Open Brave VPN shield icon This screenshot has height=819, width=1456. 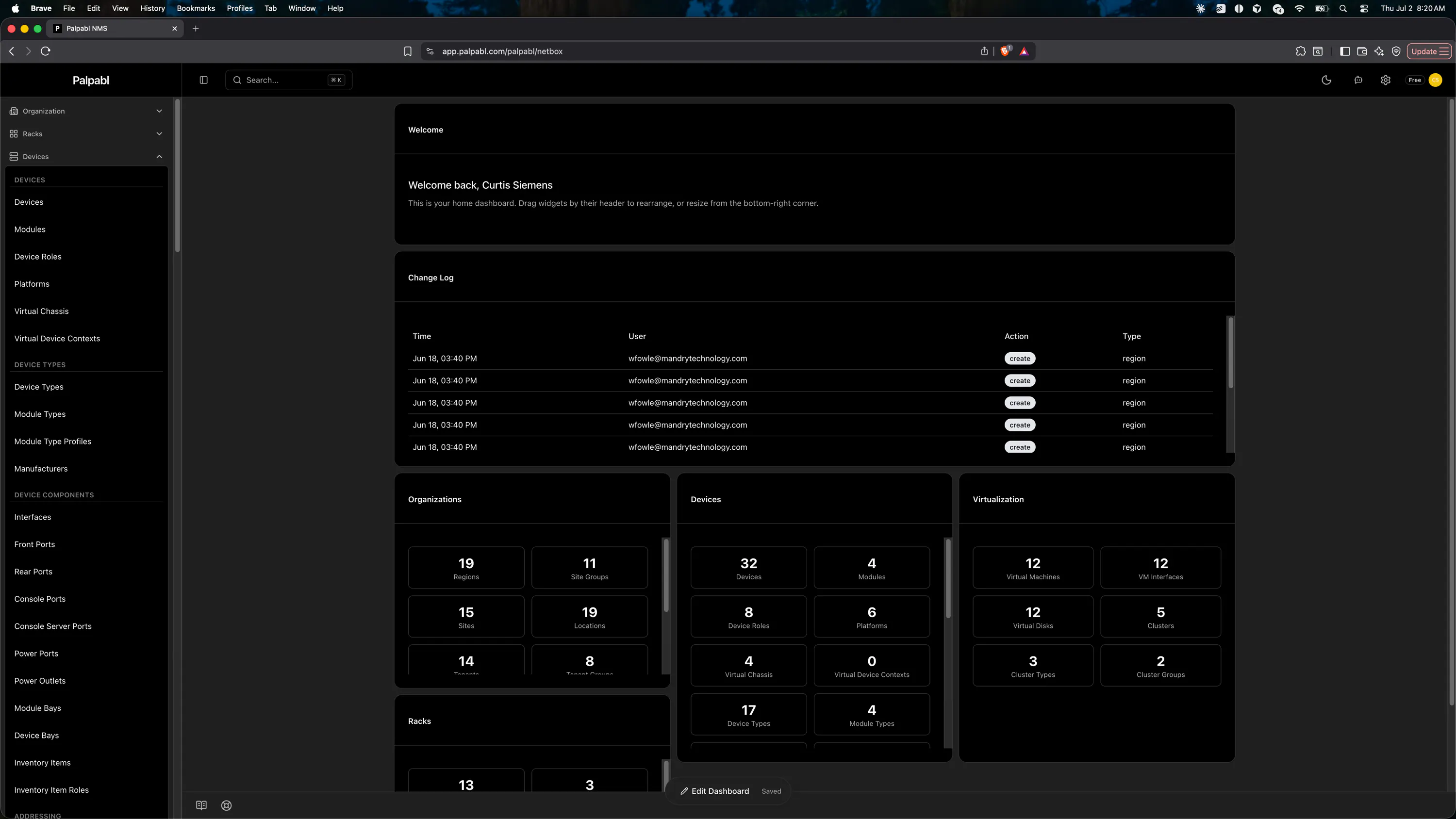1396,51
